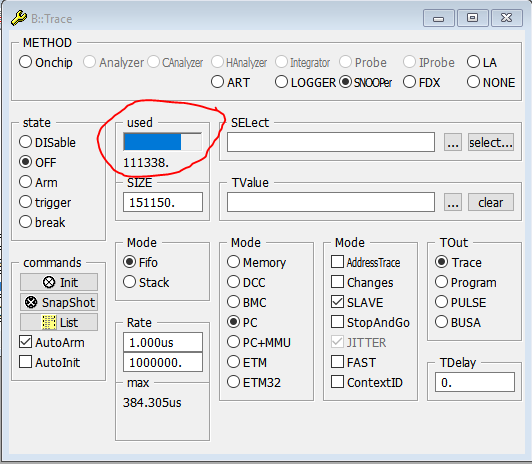Enable the ContextID checkbox
The image size is (532, 464).
[x=337, y=382]
